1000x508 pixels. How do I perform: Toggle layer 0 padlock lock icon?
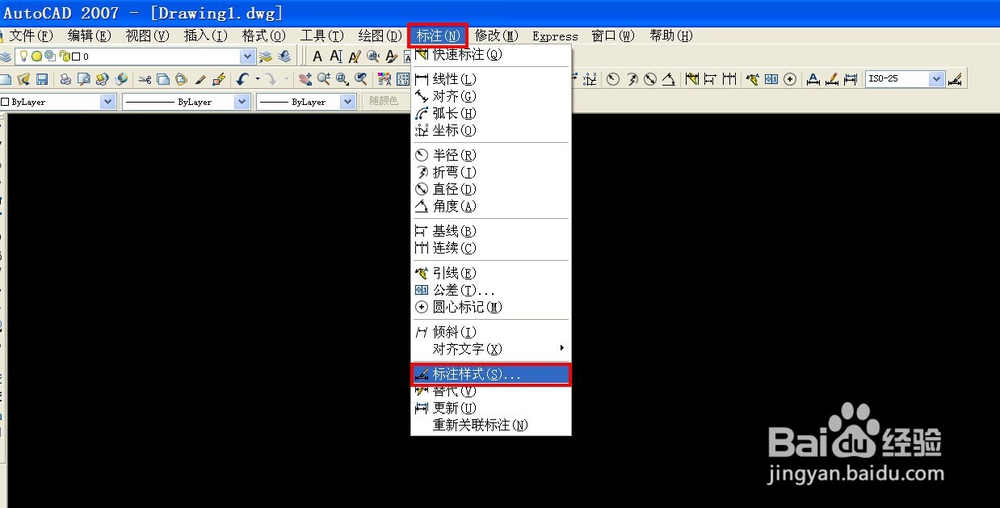point(64,56)
